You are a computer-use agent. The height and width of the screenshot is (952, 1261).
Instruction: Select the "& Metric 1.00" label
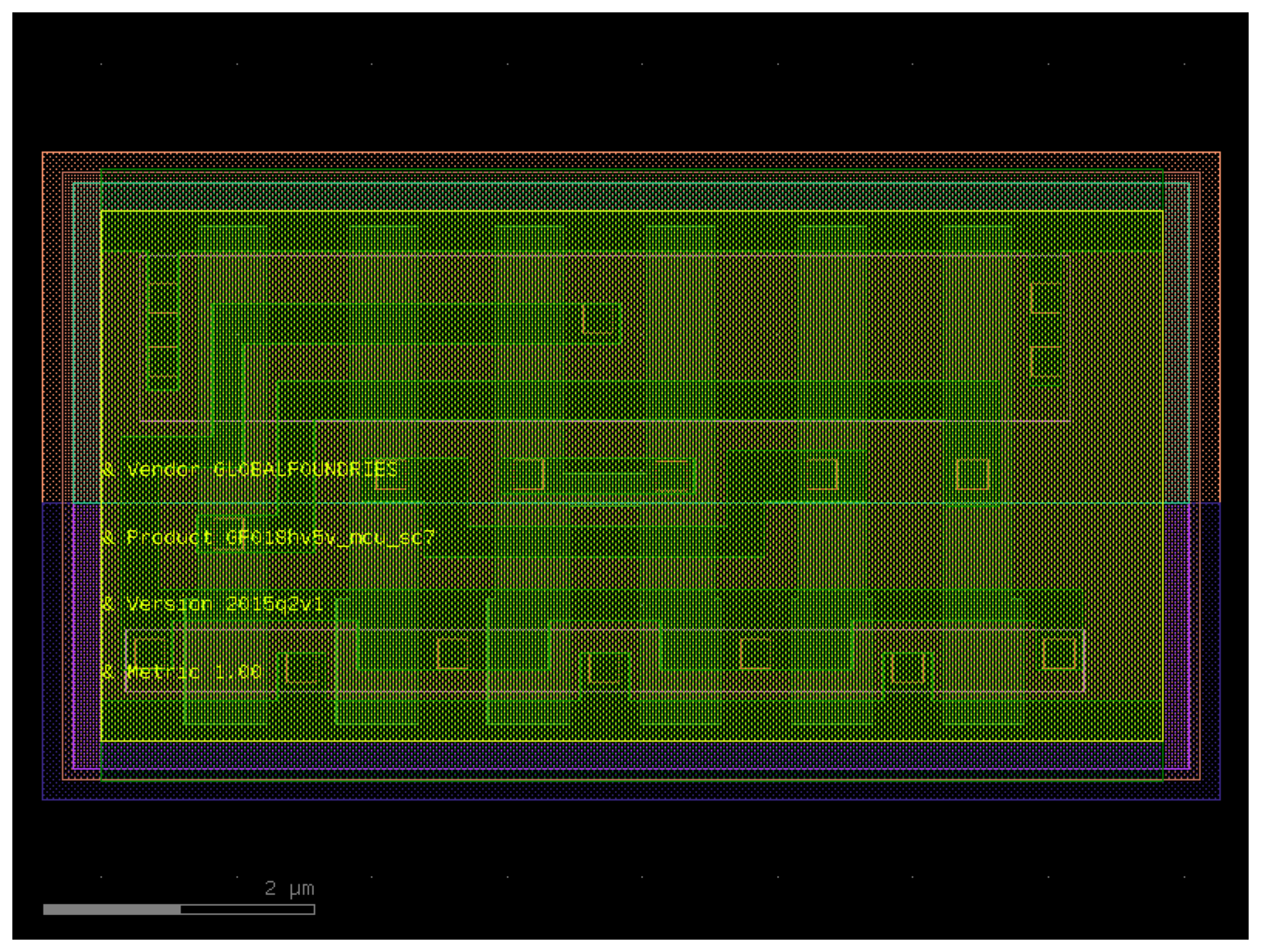(181, 672)
